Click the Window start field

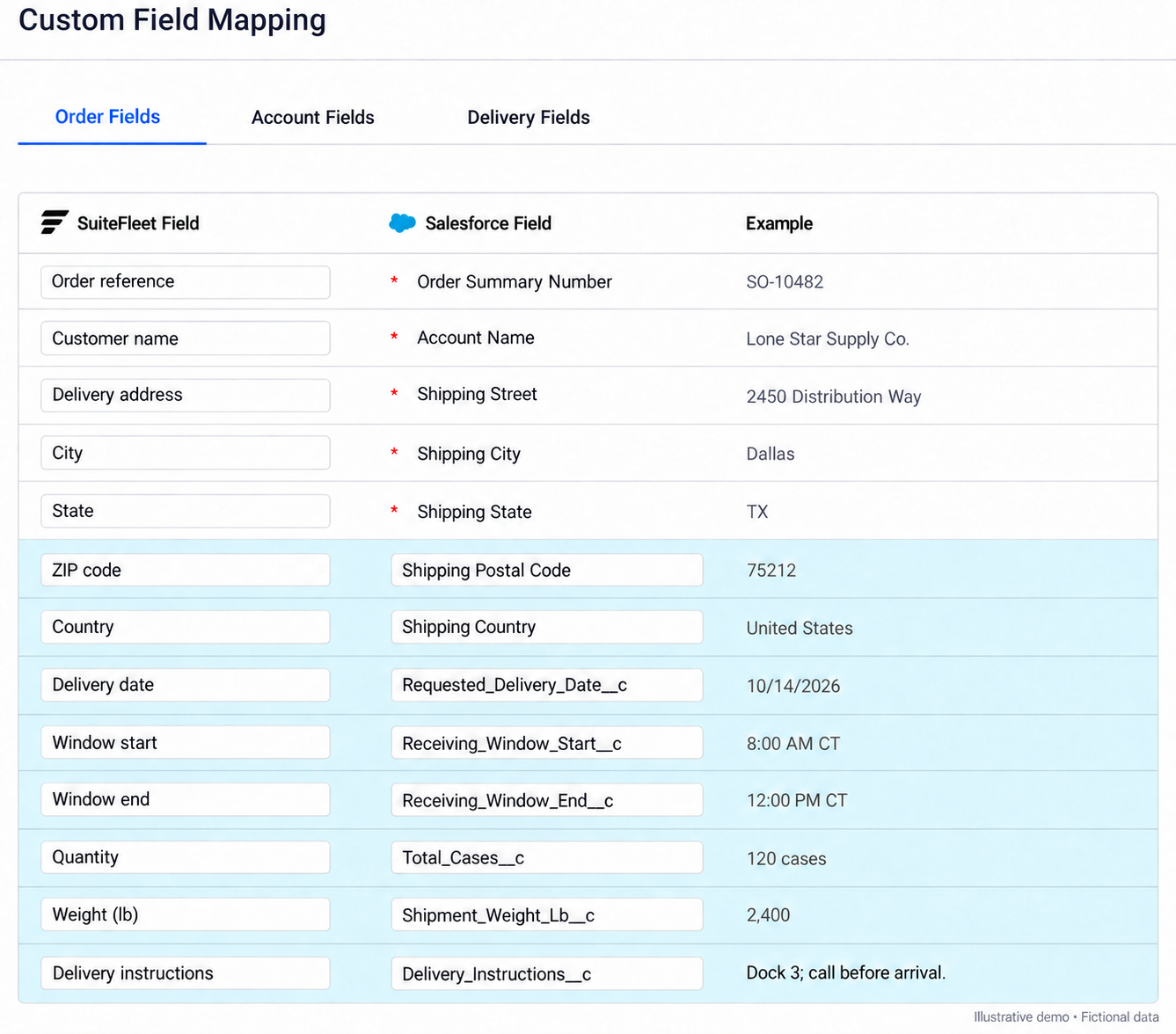(x=186, y=742)
